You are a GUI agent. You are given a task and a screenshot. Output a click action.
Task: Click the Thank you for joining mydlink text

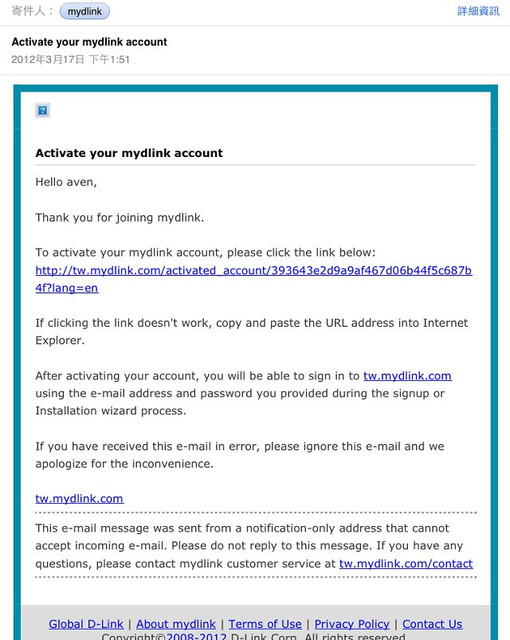120,218
